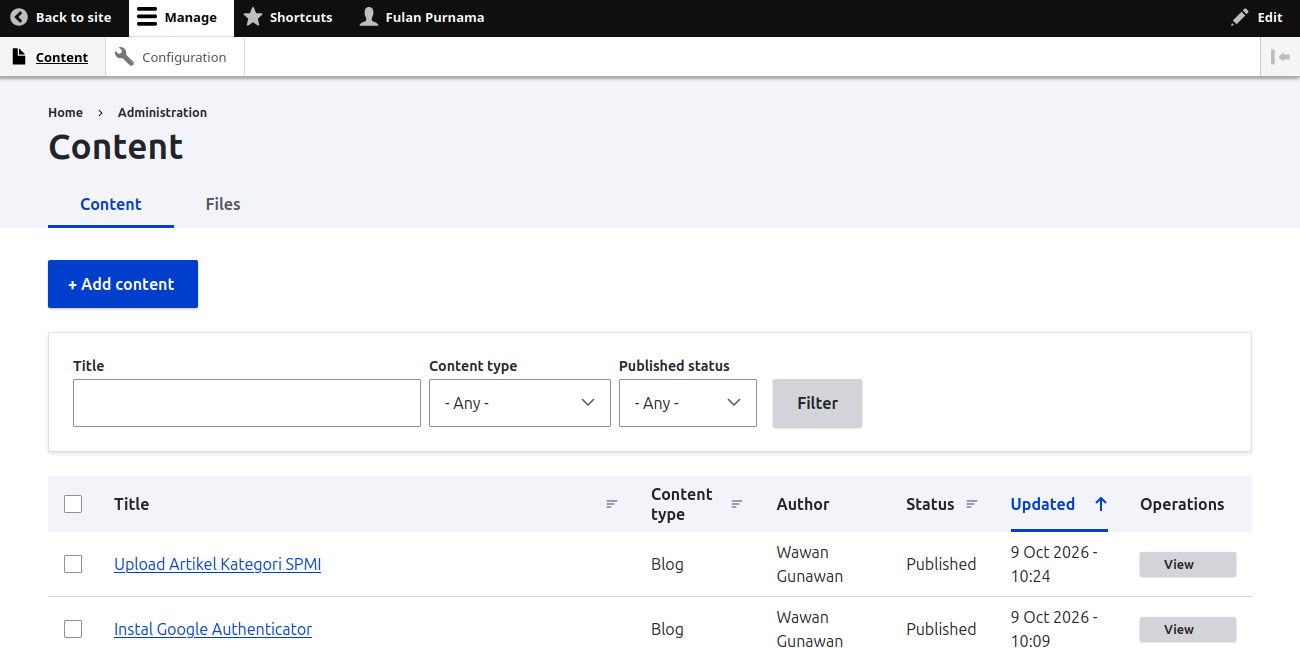Open the Instal Google Authenticator link
The height and width of the screenshot is (648, 1300).
(x=213, y=629)
